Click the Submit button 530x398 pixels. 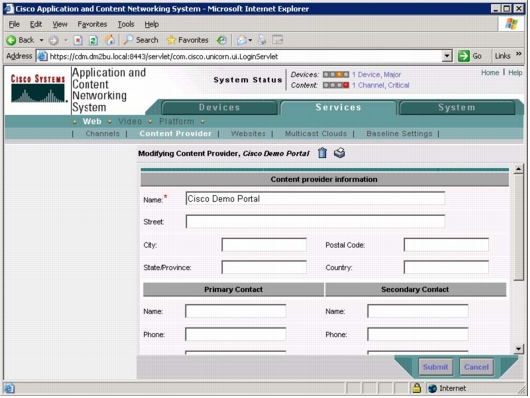[x=435, y=367]
